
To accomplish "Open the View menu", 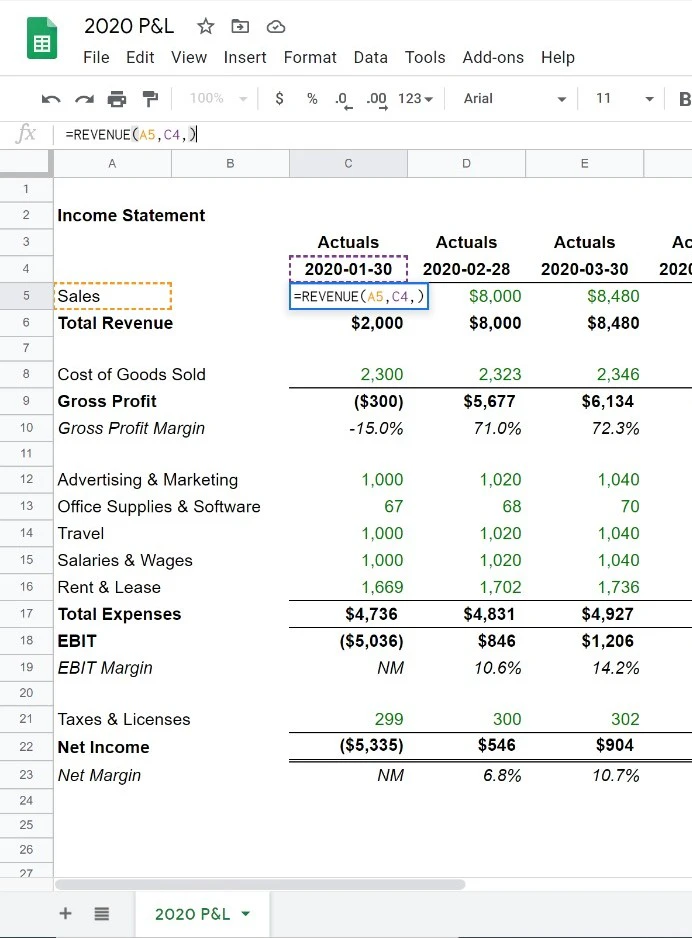I will (x=189, y=57).
